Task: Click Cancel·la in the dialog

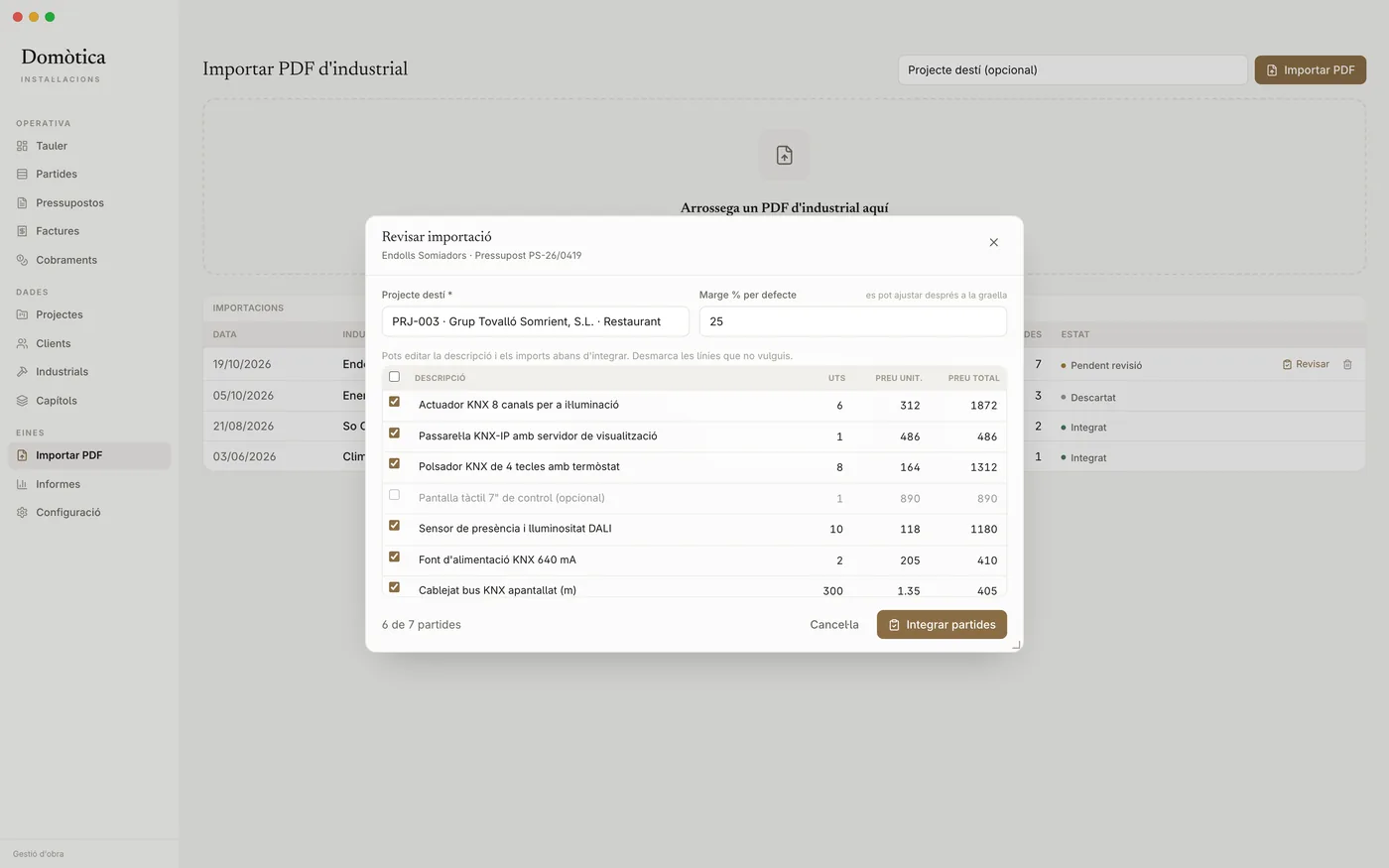Action: click(834, 625)
